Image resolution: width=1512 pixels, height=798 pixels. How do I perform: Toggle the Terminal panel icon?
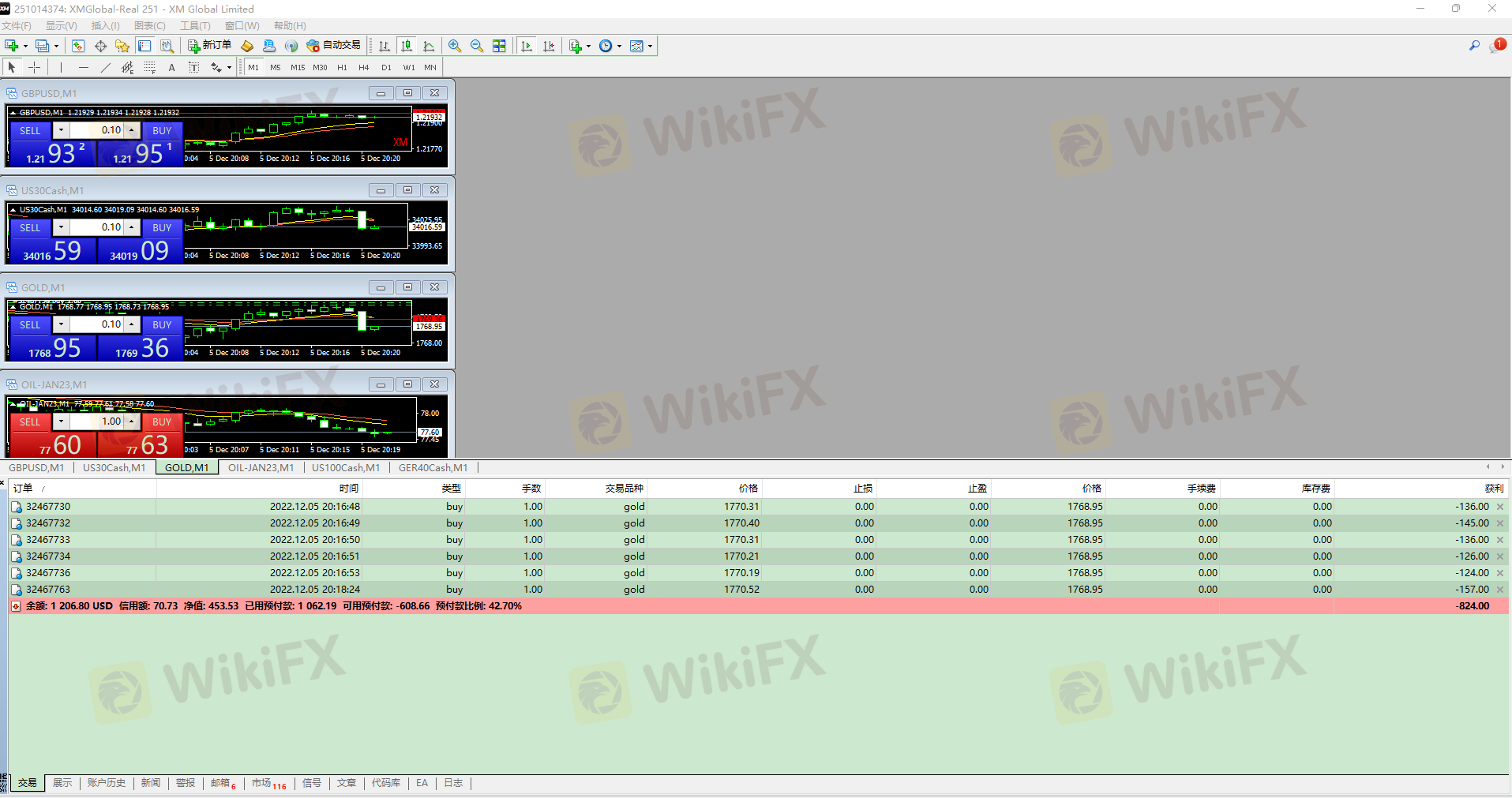click(144, 46)
